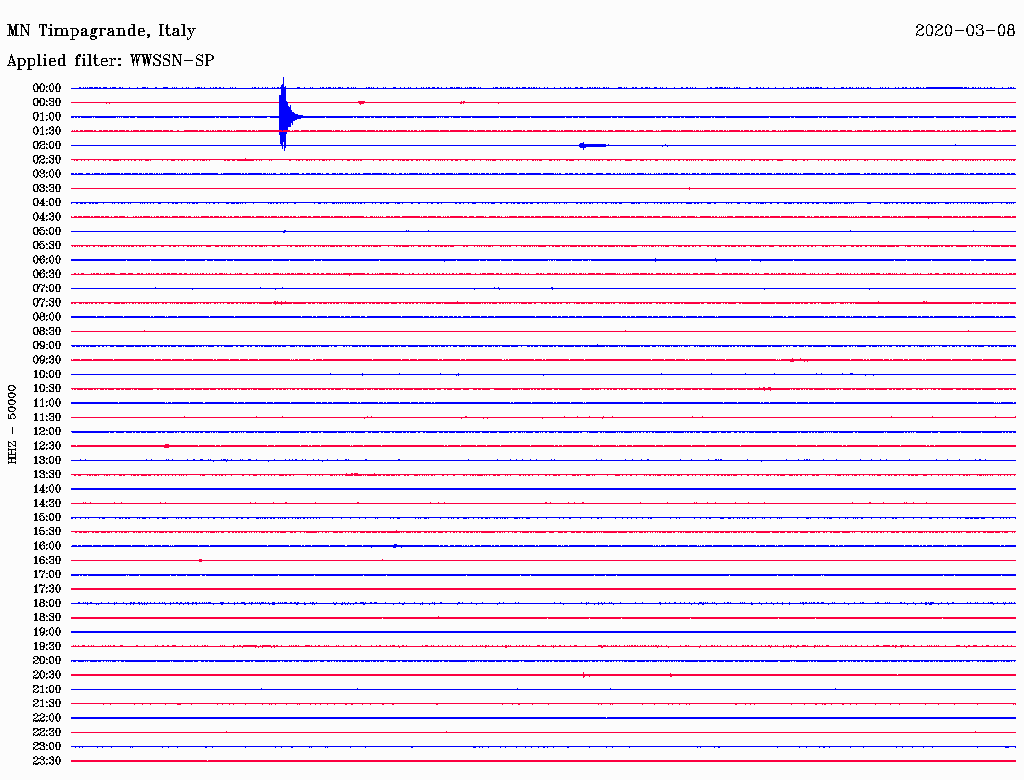Click the red spike on 20:30 trace

pos(584,675)
